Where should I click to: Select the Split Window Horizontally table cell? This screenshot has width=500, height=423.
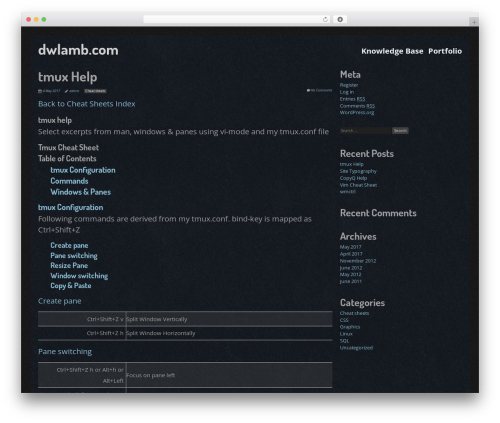(x=229, y=333)
